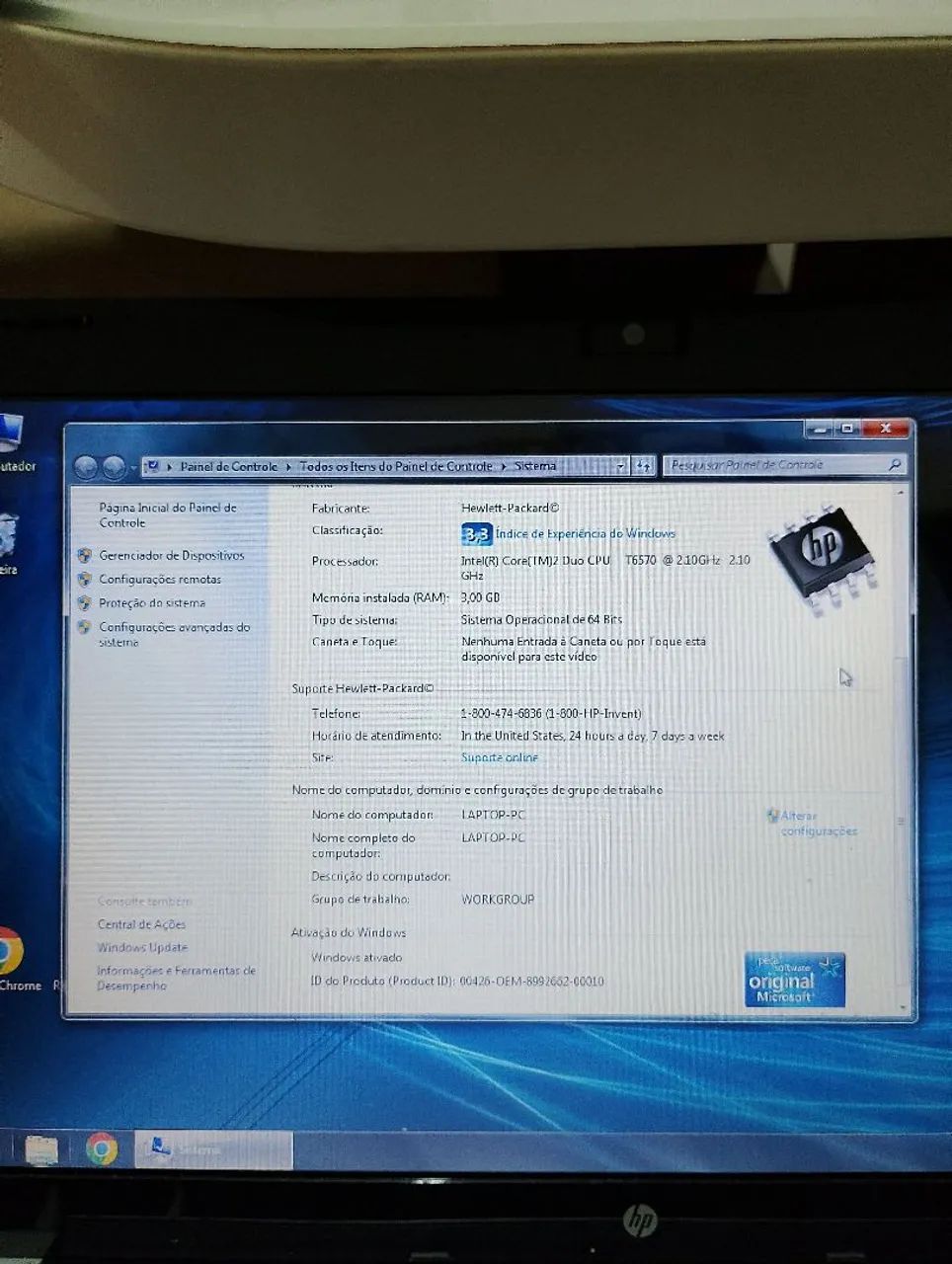Click the 3,00 GB memory value

480,597
